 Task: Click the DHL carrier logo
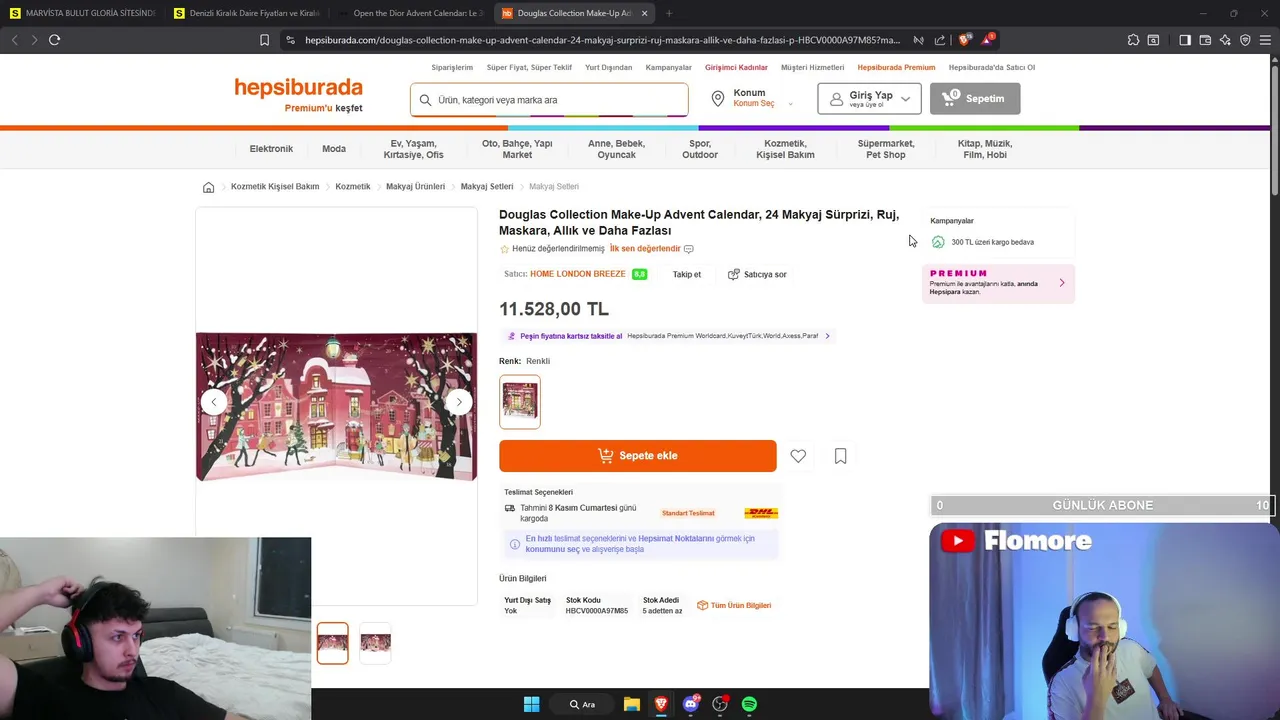(x=761, y=513)
